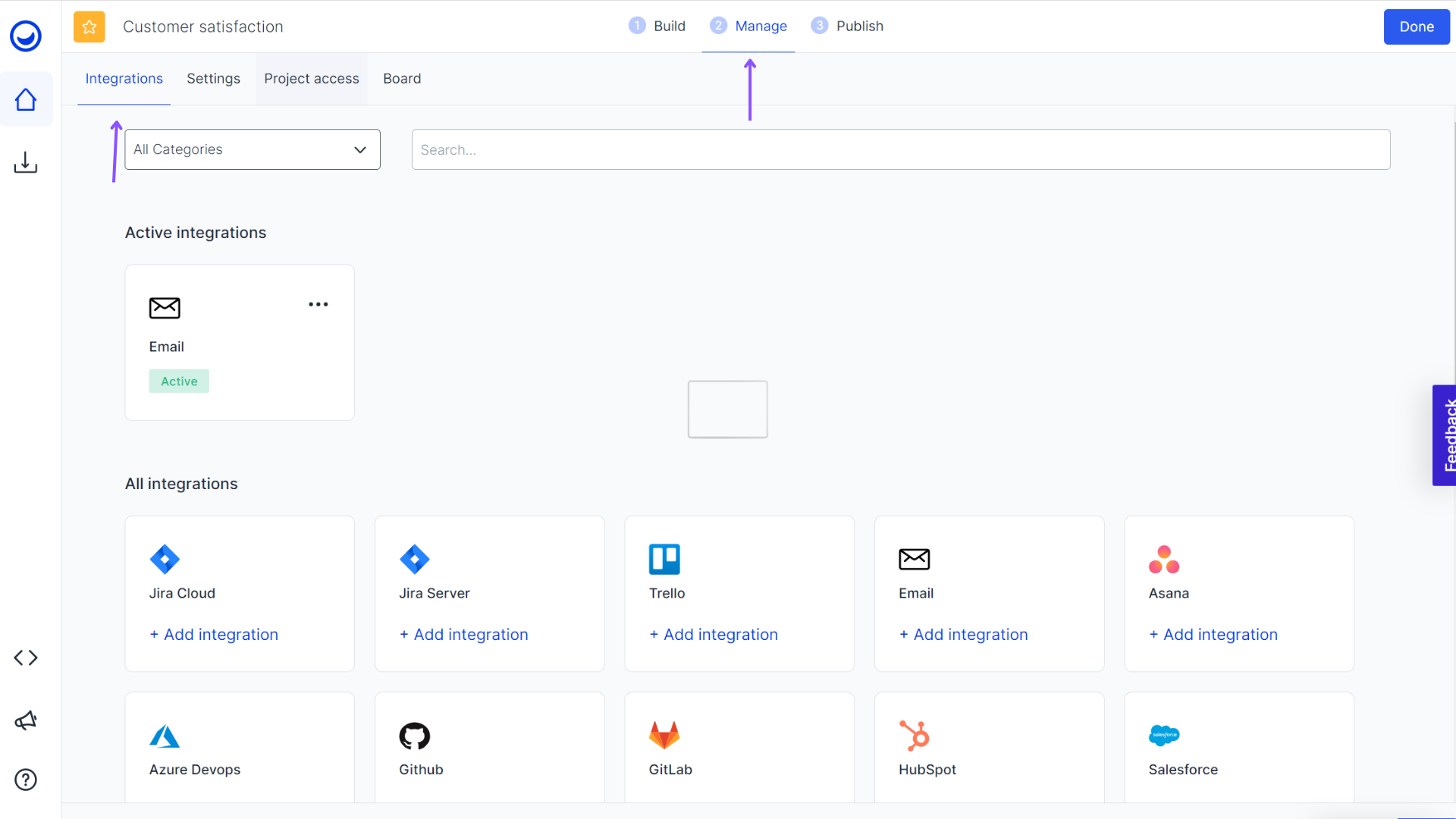Open the Project access tab
This screenshot has height=819, width=1456.
(311, 79)
